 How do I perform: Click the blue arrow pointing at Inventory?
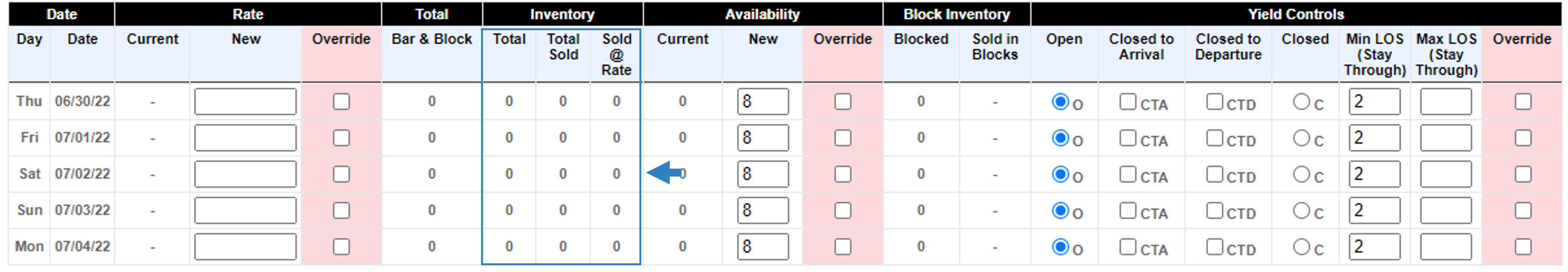click(665, 173)
